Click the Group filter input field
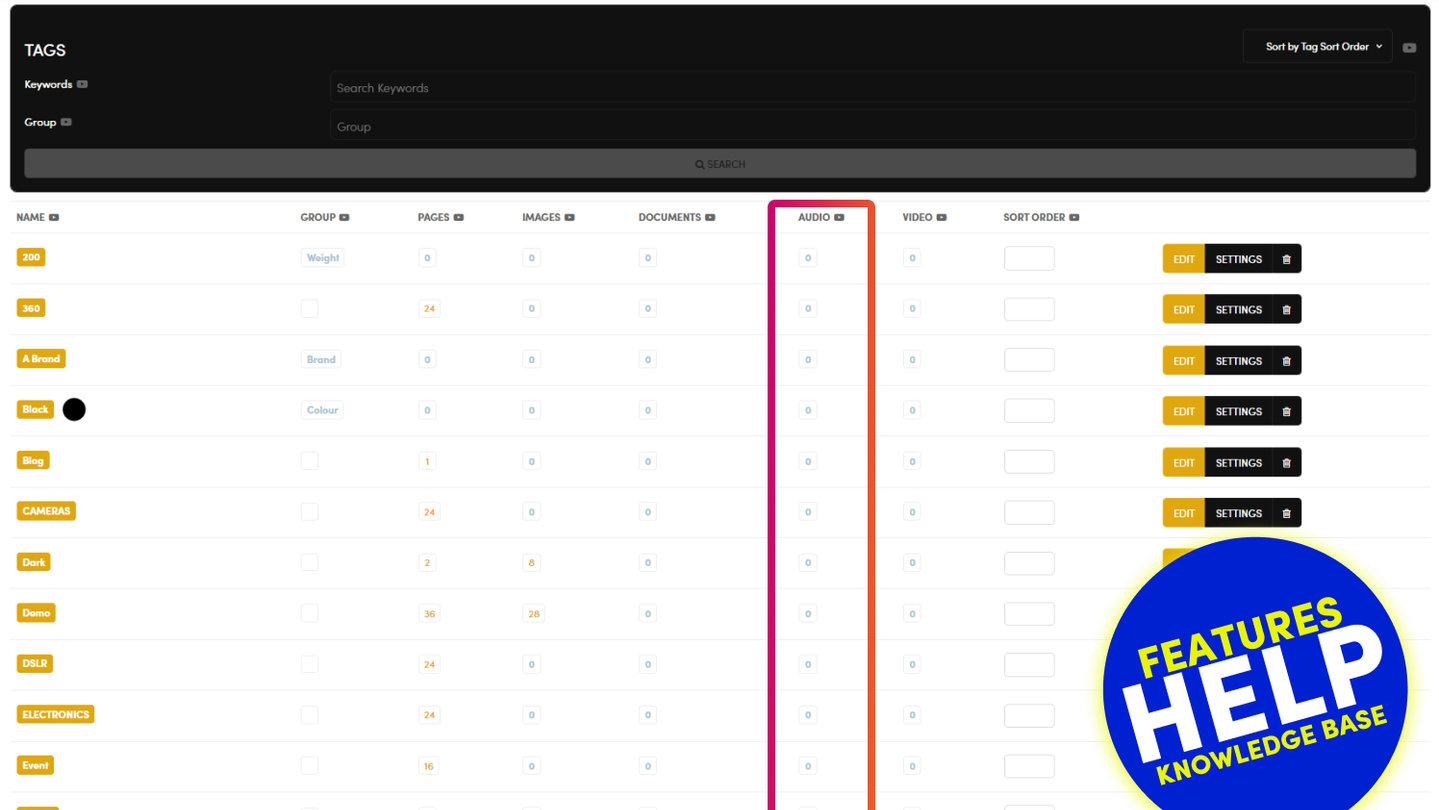This screenshot has height=810, width=1439. click(872, 127)
